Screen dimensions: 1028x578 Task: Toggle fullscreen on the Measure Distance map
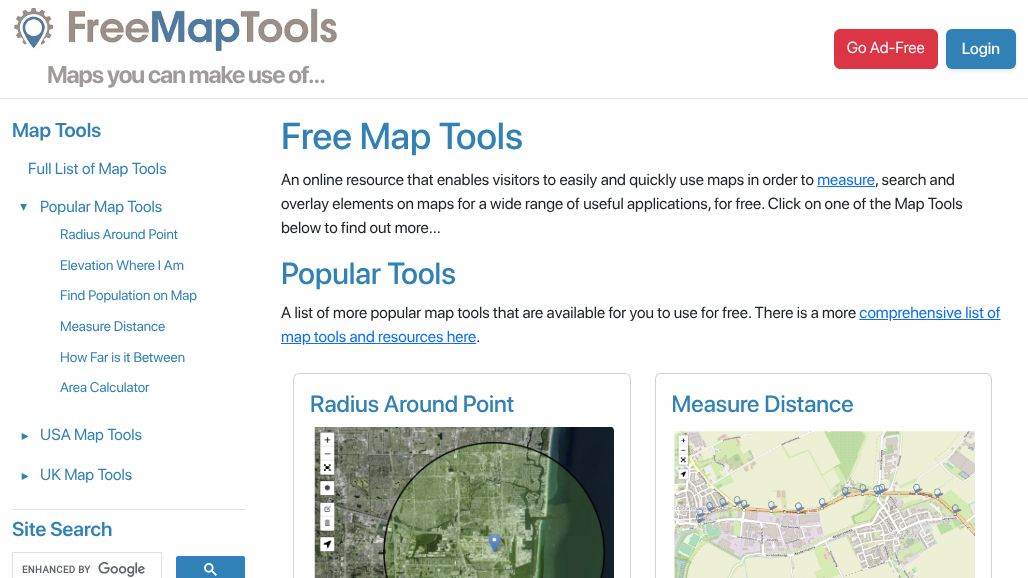[684, 459]
